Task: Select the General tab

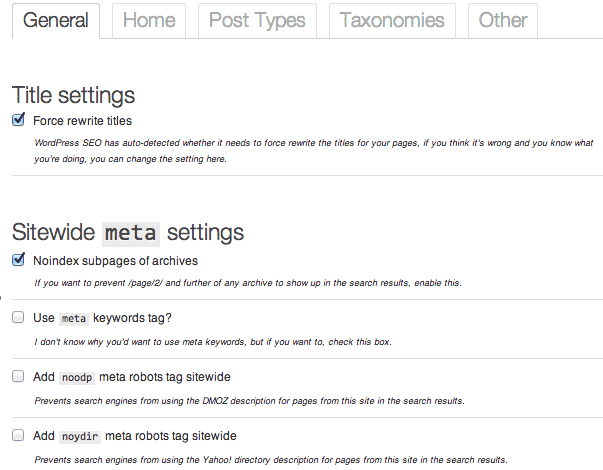Action: (x=56, y=21)
